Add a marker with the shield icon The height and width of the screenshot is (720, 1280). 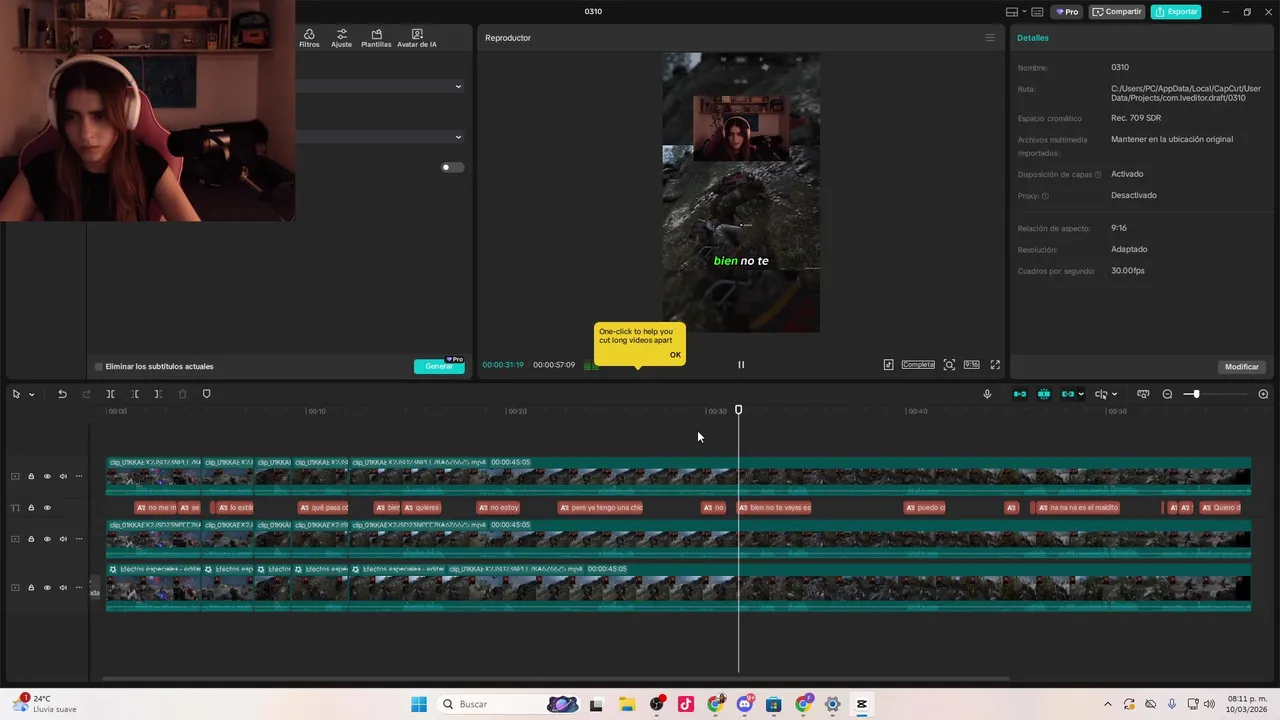[207, 394]
